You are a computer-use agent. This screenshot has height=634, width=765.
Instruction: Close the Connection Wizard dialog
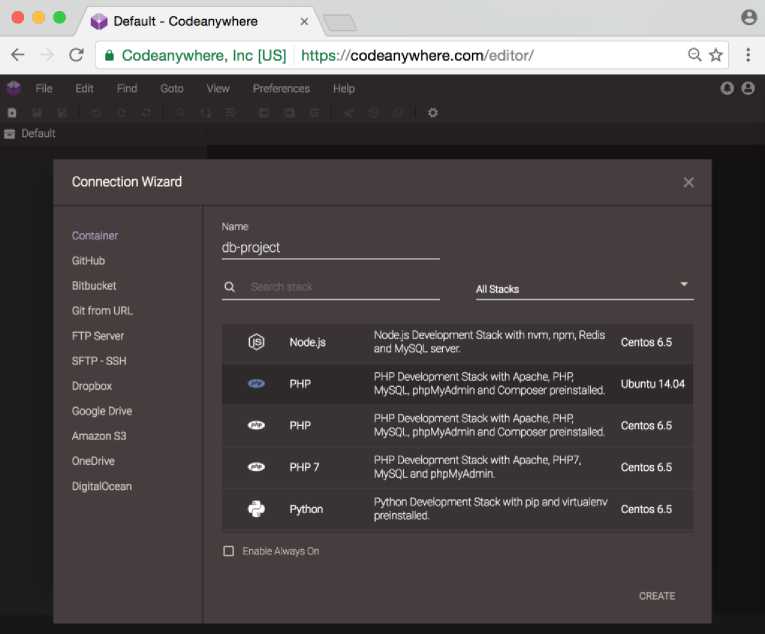click(x=688, y=182)
